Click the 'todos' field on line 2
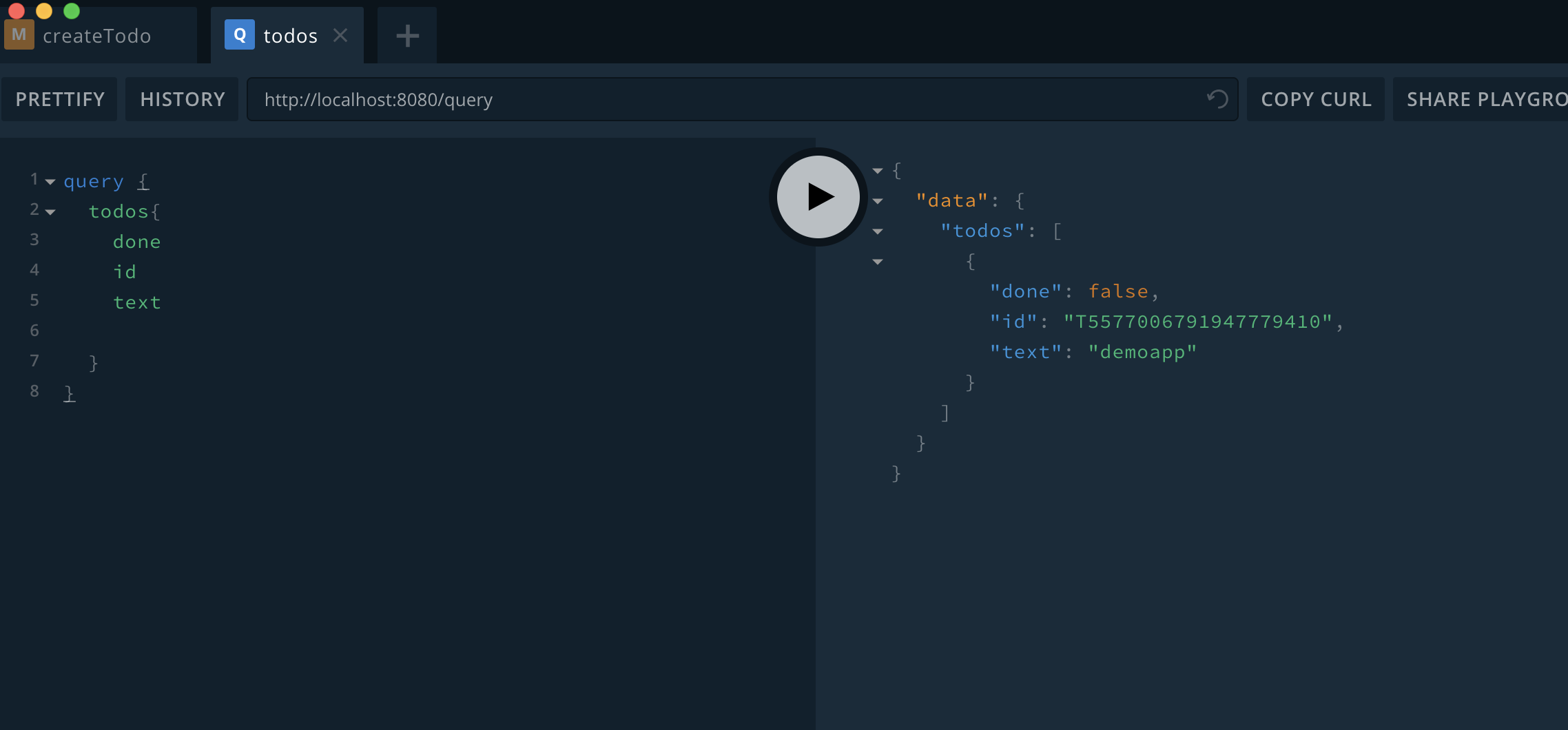This screenshot has width=1568, height=730. [x=118, y=211]
